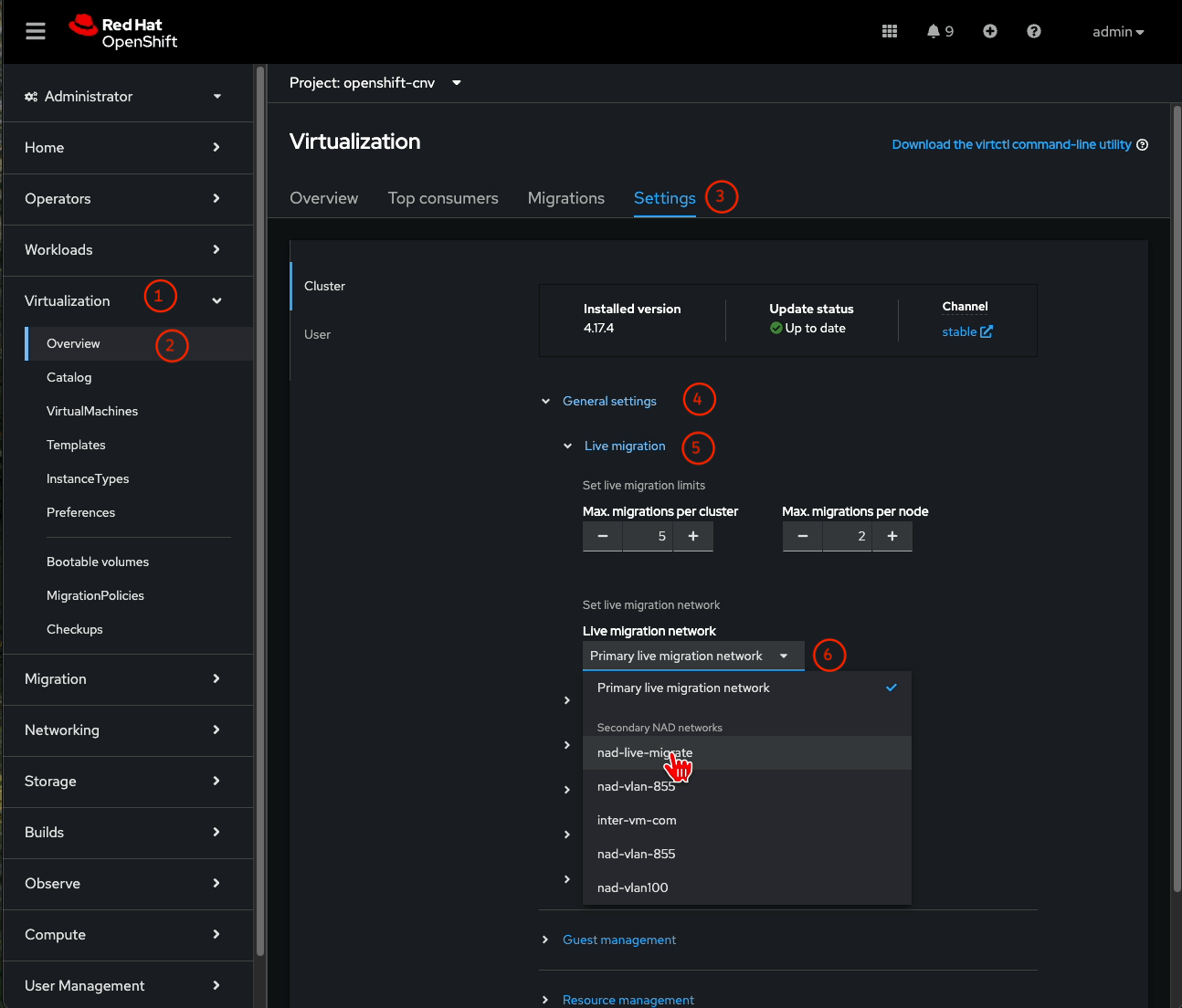
Task: Select nad-live-migrate from the network list
Action: 645,752
